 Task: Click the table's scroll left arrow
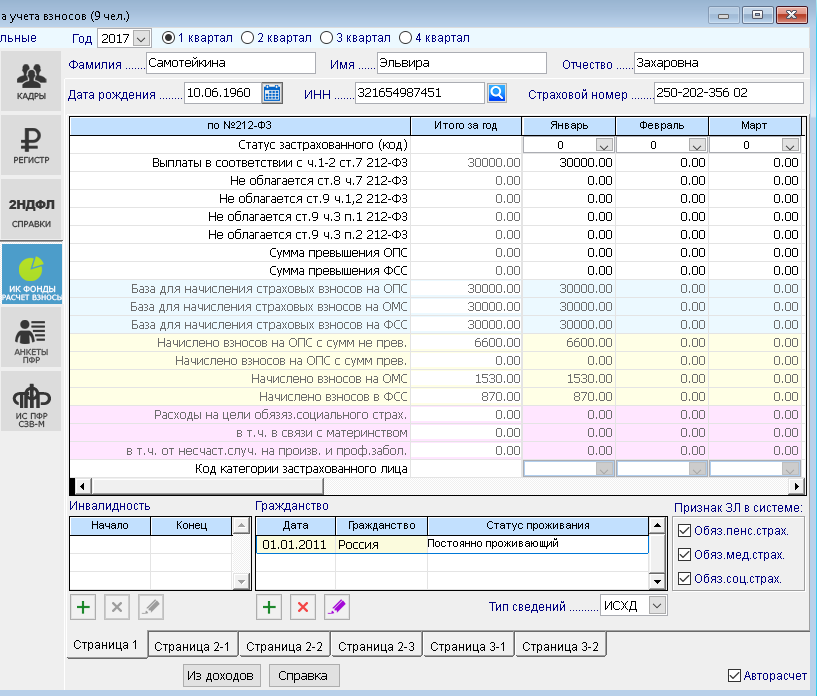82,487
